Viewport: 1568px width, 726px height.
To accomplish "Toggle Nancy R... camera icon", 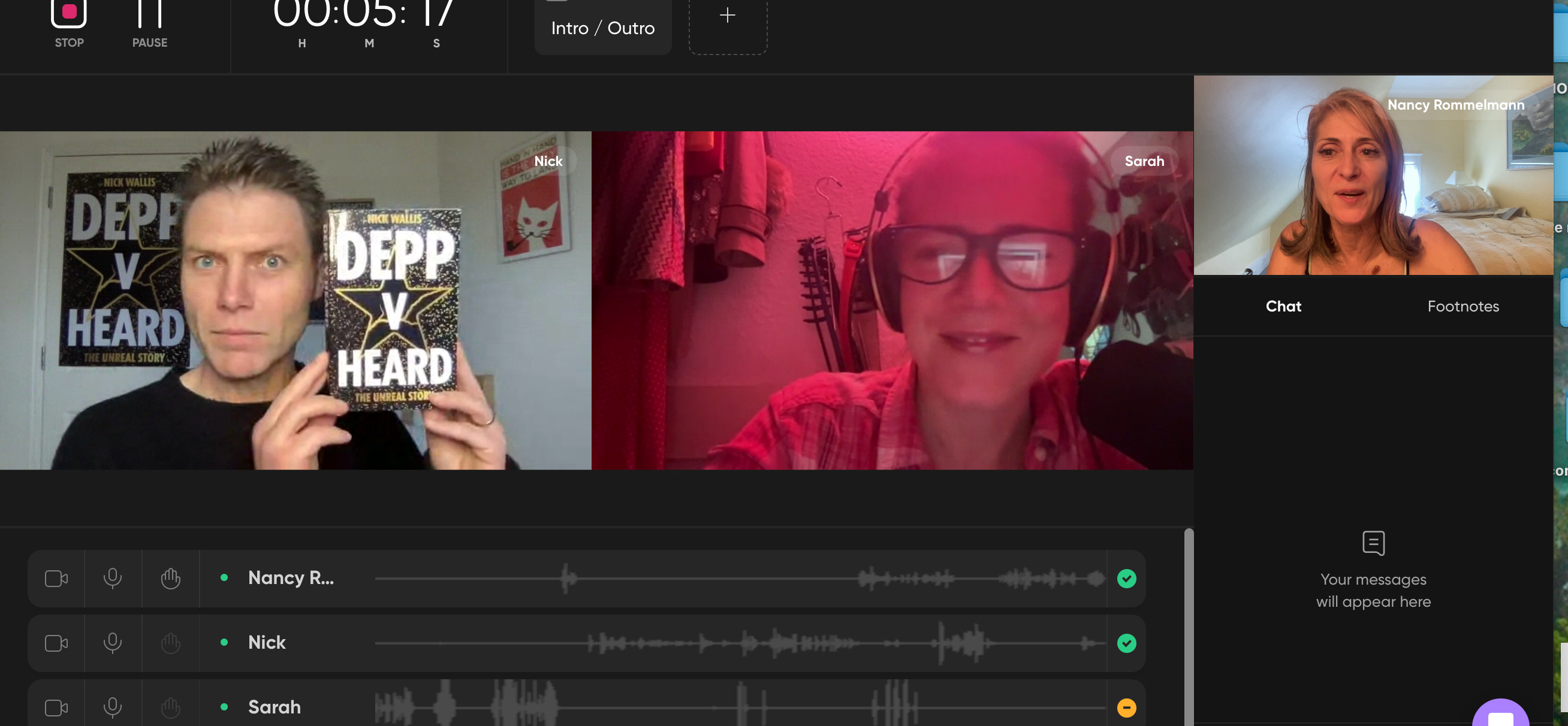I will 56,578.
